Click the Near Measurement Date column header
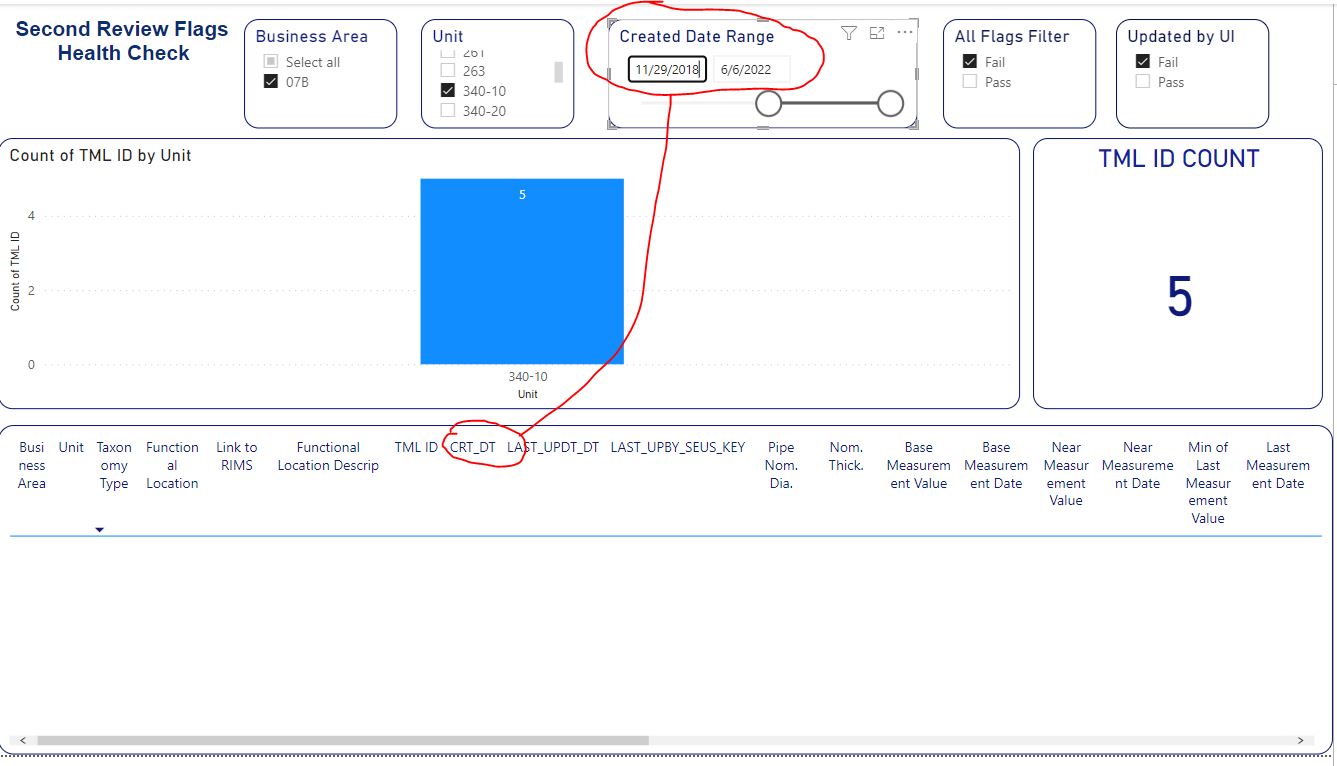This screenshot has width=1337, height=766. (x=1138, y=465)
